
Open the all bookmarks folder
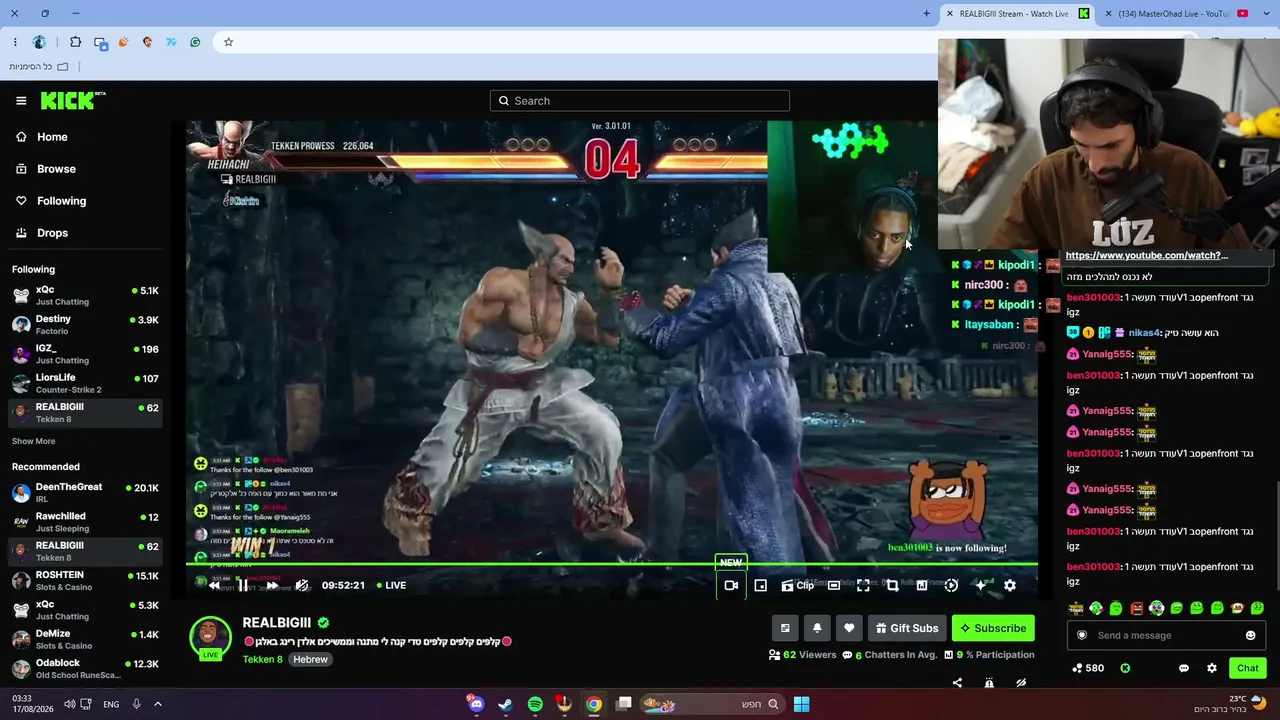(x=39, y=67)
